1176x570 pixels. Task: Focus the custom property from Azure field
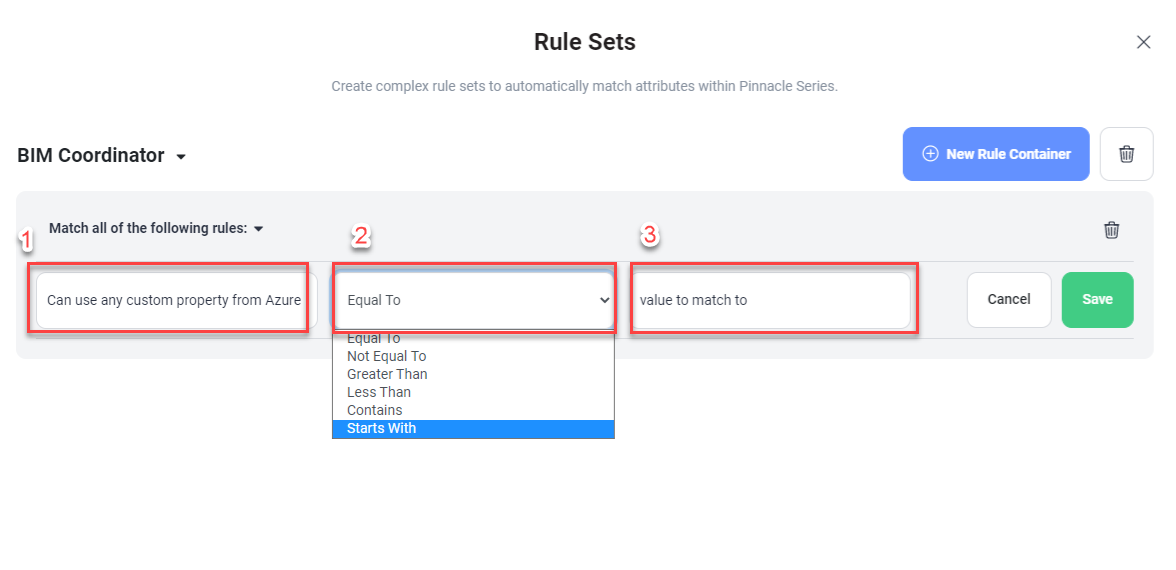tap(172, 300)
